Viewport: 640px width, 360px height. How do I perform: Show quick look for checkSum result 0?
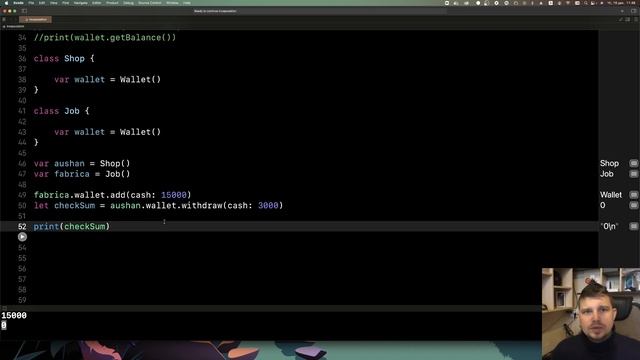(x=633, y=205)
